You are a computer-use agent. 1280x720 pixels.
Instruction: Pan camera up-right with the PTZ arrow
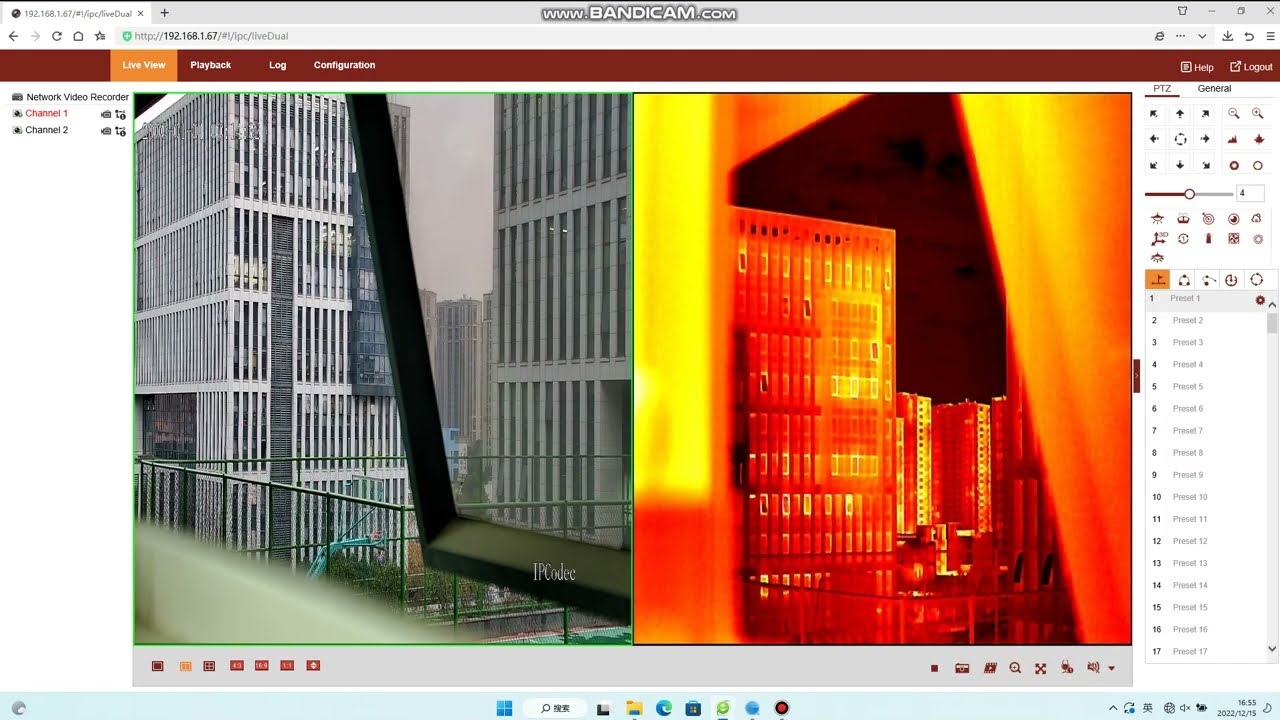(1205, 114)
